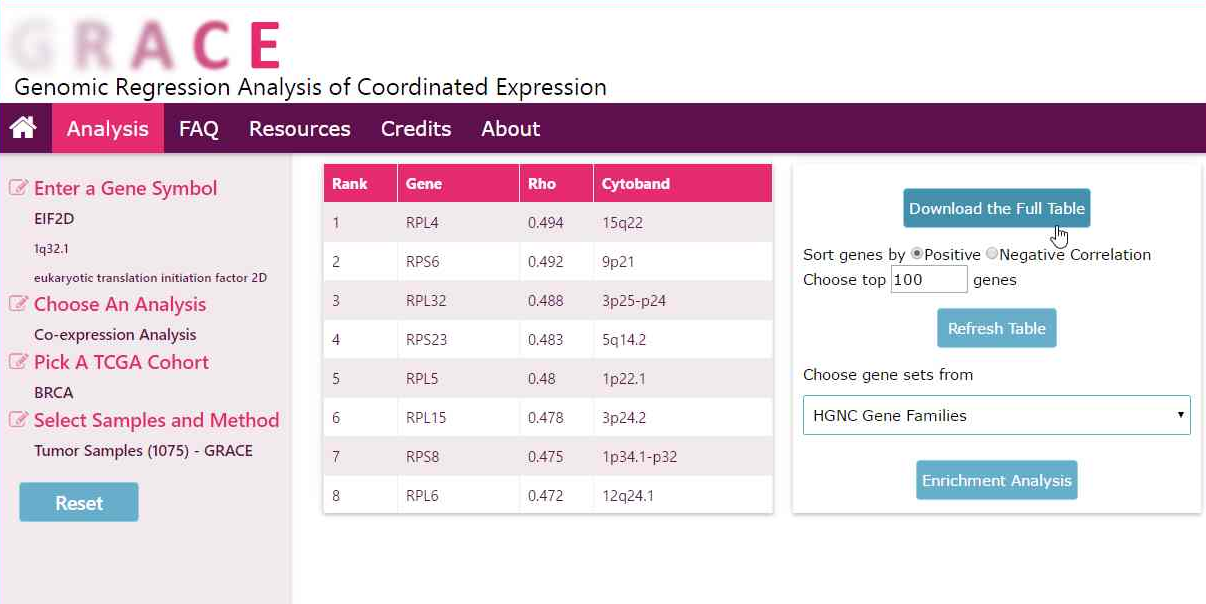Select the Negative Correlation radio button
The height and width of the screenshot is (604, 1206).
tap(991, 254)
